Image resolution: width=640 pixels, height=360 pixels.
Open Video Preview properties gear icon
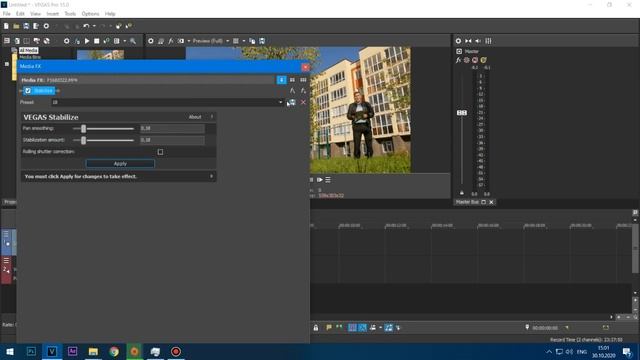click(x=151, y=41)
